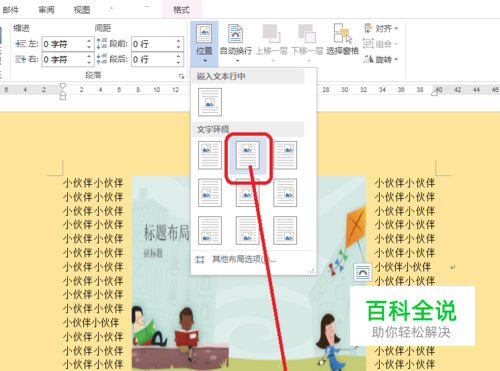Click the 自动换行 wrap text button
500x371 pixels.
point(236,44)
